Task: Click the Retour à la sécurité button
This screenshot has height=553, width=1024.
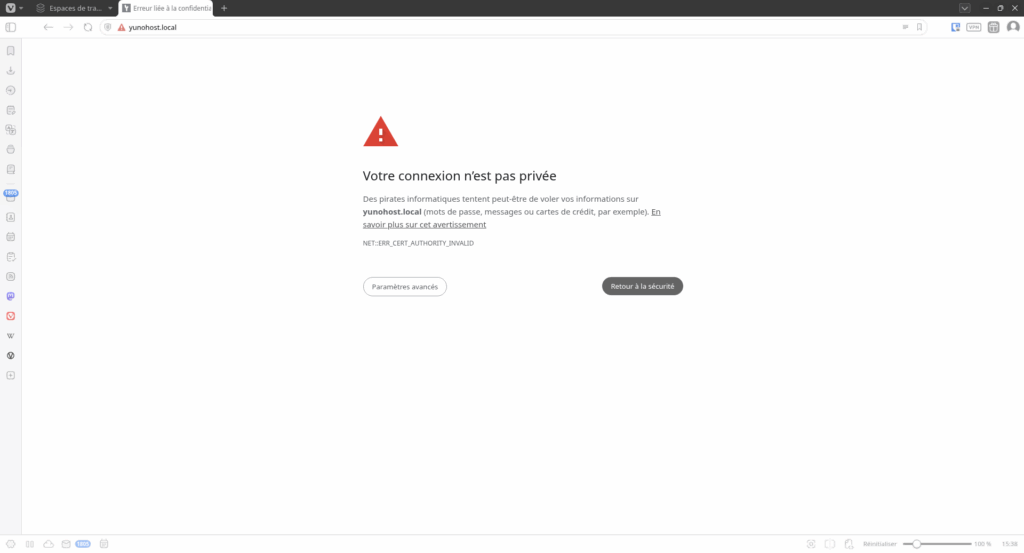Action: coord(642,286)
